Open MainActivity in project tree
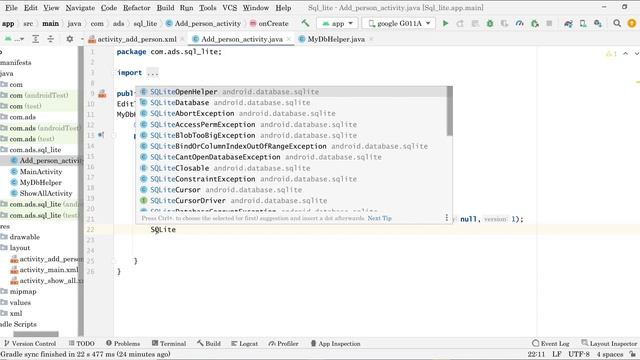Viewport: 640px width, 360px height. (x=41, y=171)
